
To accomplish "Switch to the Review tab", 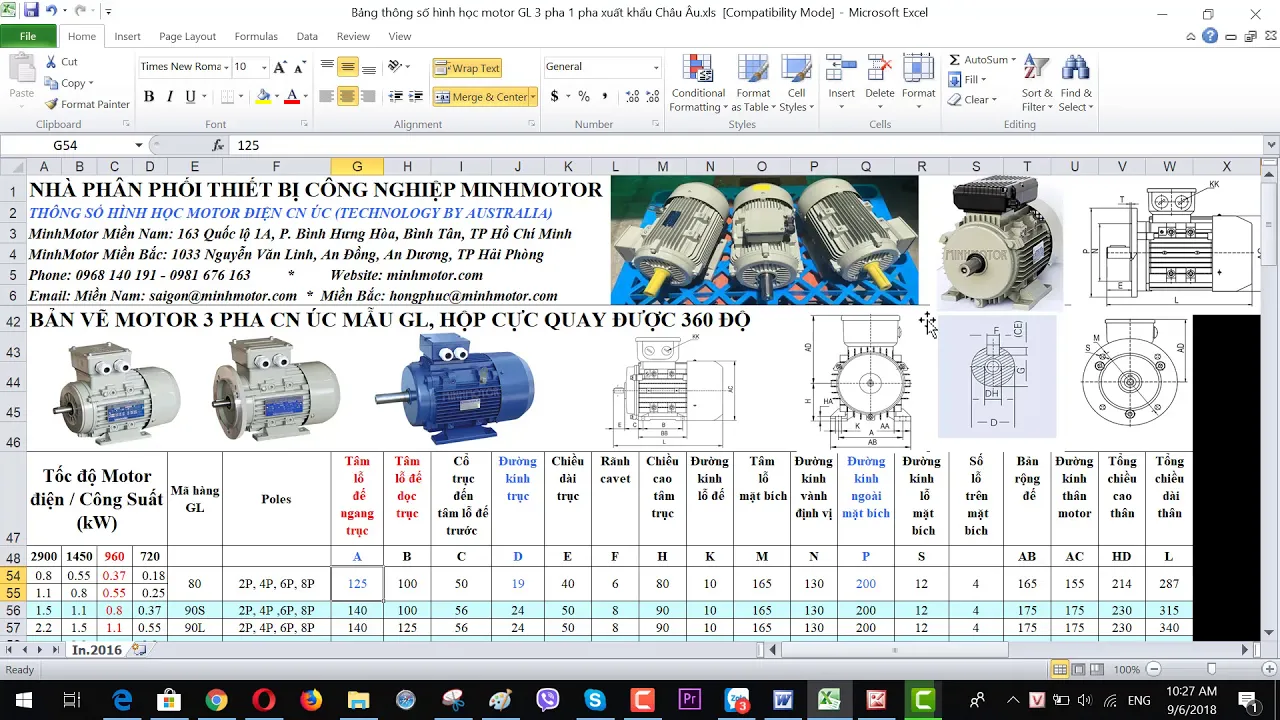I will (353, 36).
